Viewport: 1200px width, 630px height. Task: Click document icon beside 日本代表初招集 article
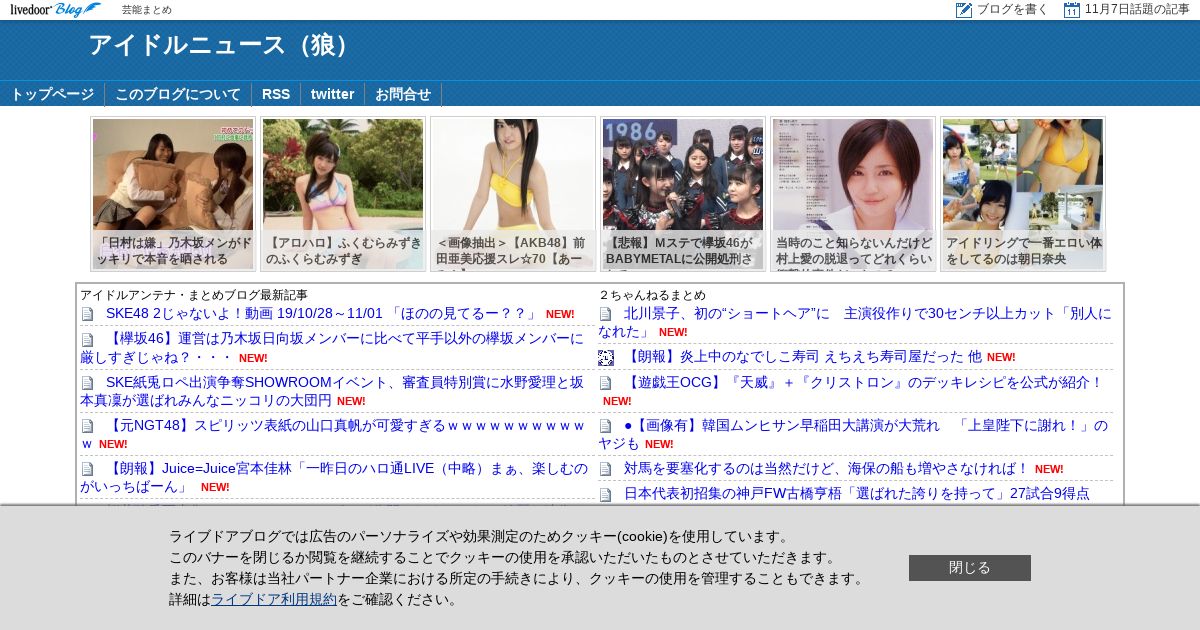click(605, 494)
